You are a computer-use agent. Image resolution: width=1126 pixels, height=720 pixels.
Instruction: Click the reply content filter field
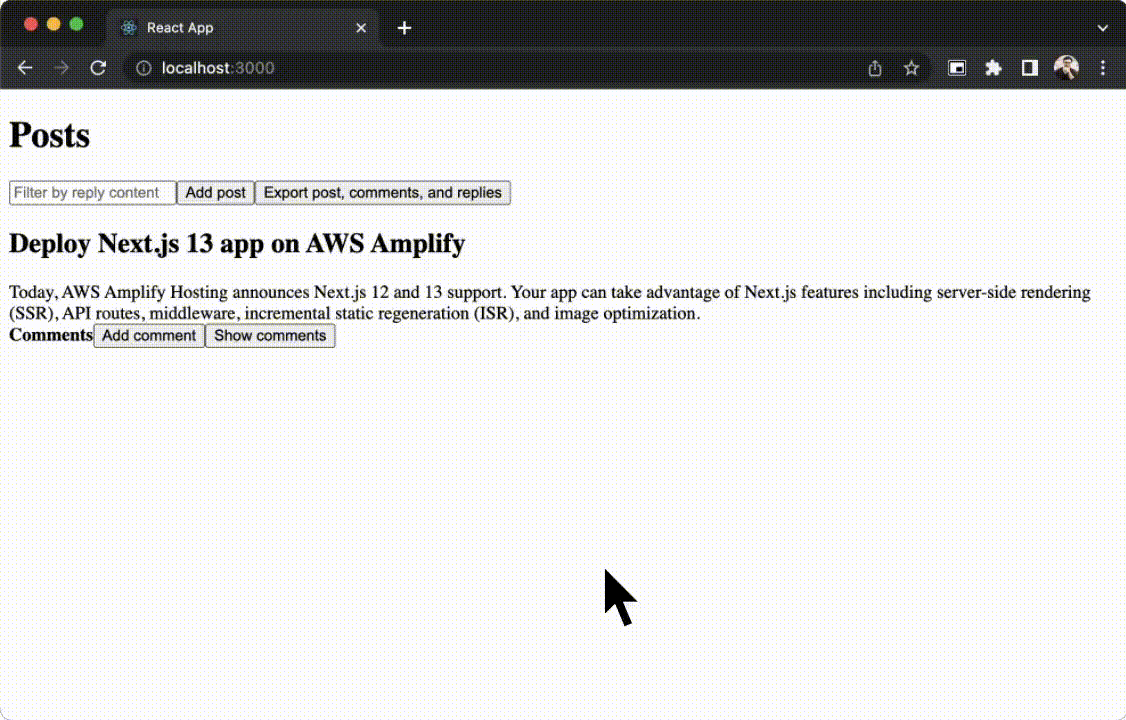pos(91,192)
